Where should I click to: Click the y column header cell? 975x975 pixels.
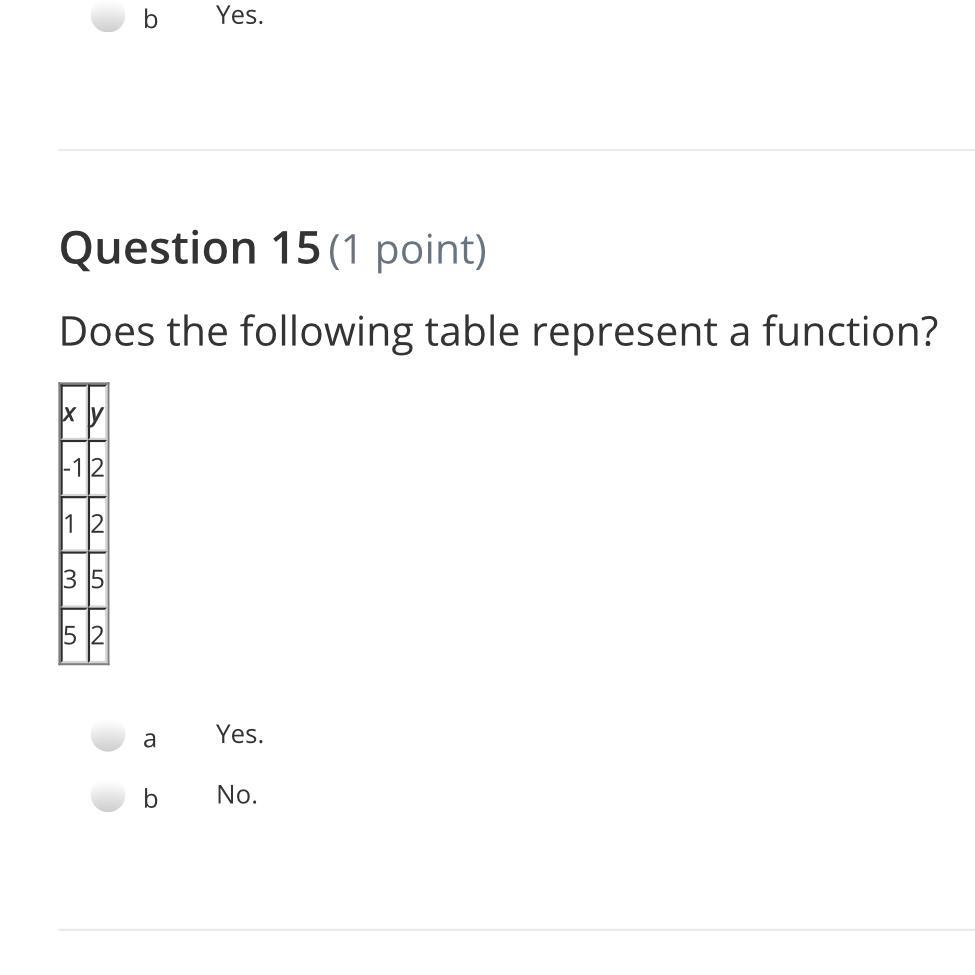[x=98, y=413]
